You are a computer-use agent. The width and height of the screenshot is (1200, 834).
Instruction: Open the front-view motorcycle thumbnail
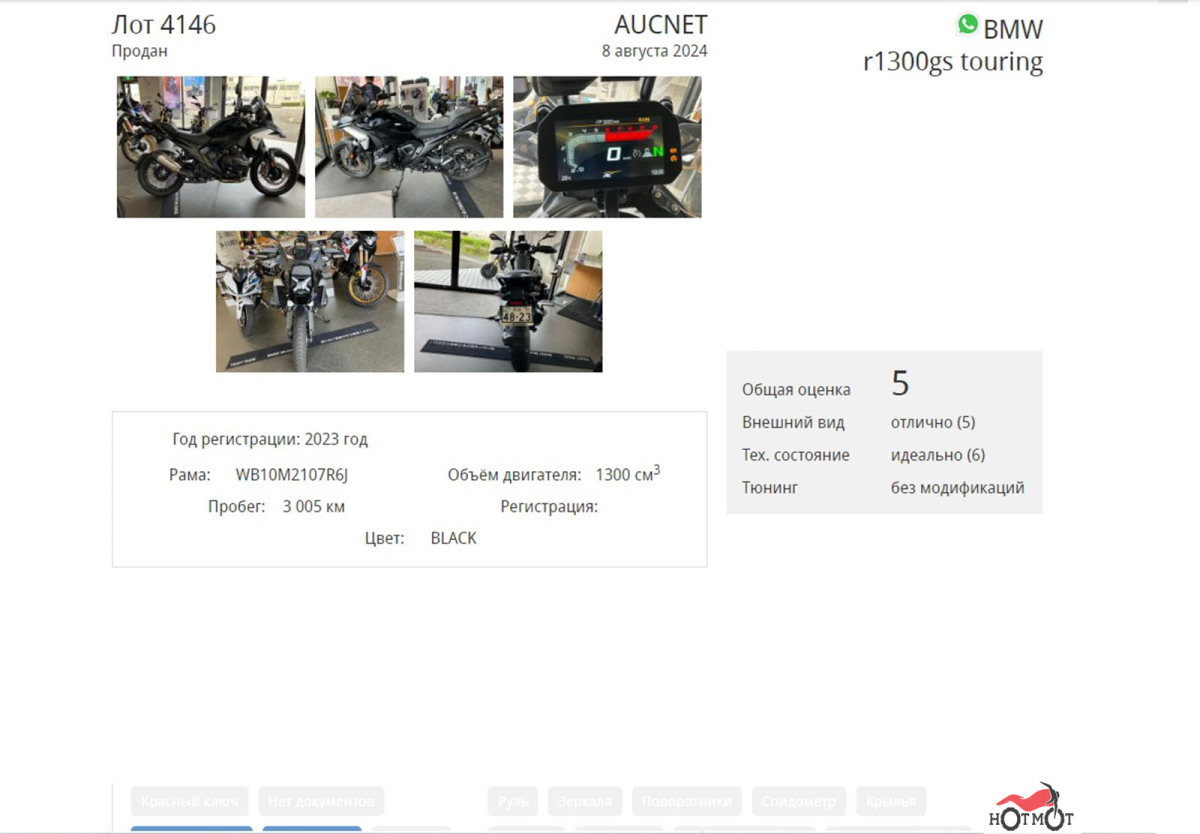[310, 301]
